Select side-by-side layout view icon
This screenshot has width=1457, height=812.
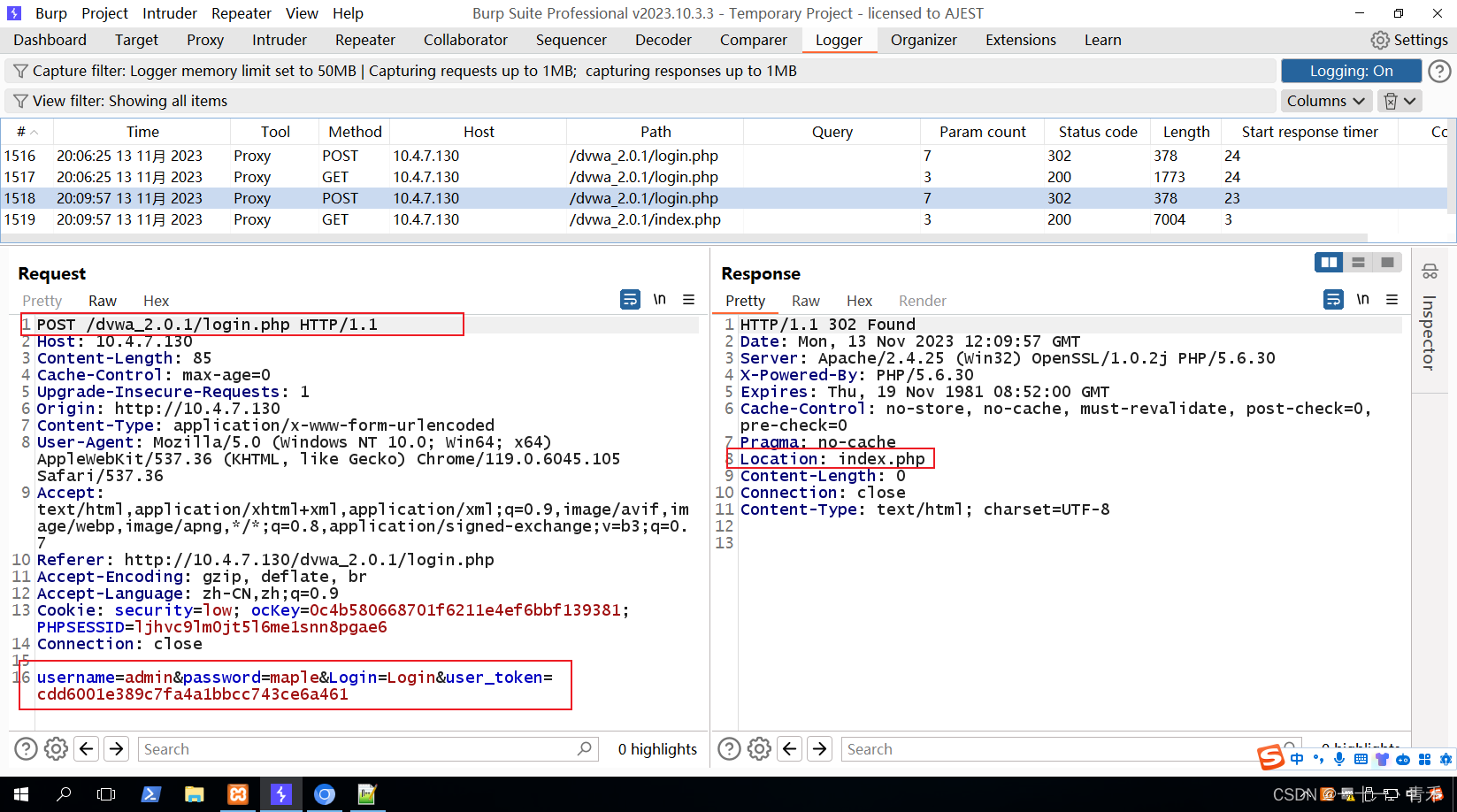[x=1329, y=263]
